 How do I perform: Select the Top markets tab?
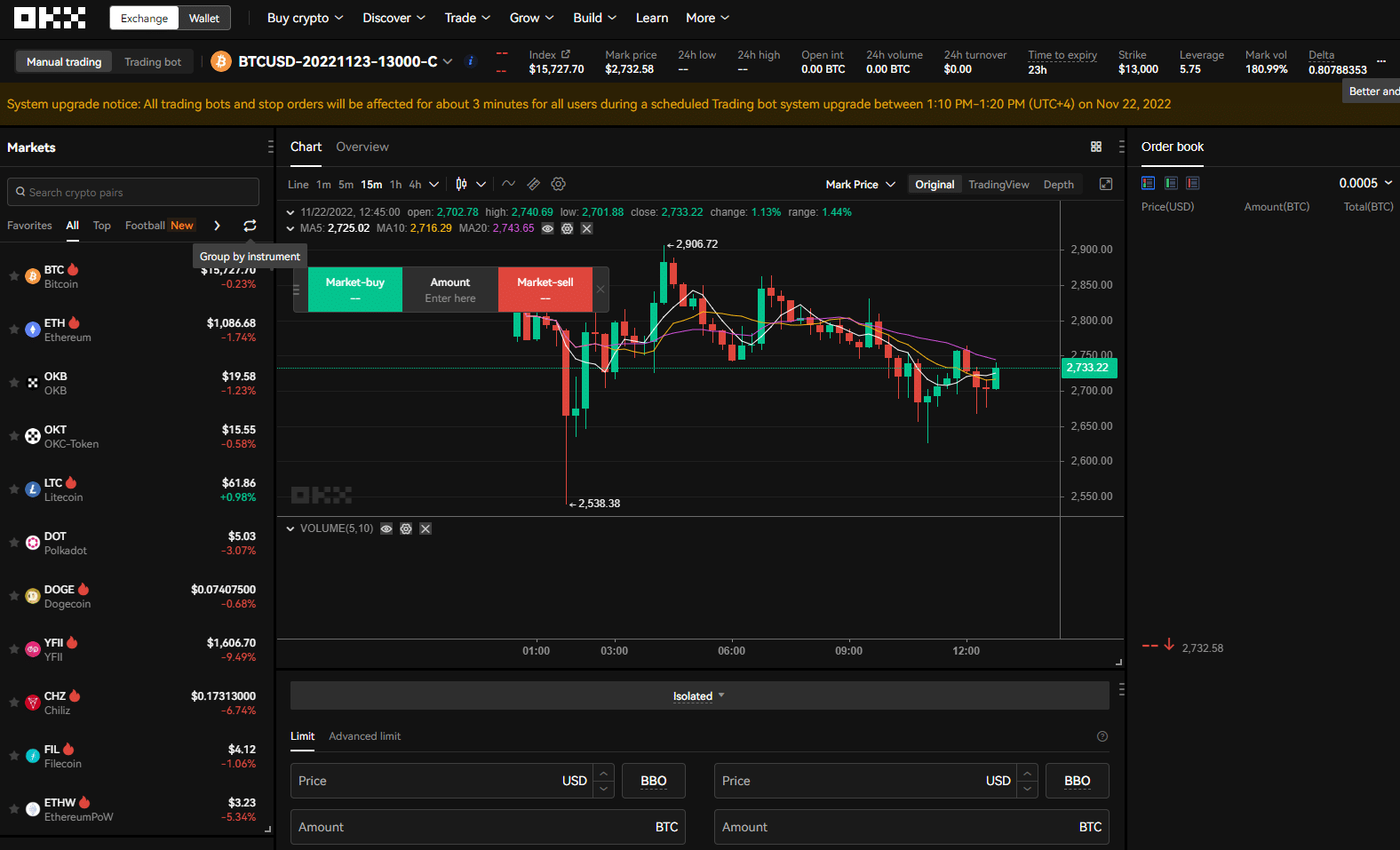(102, 226)
